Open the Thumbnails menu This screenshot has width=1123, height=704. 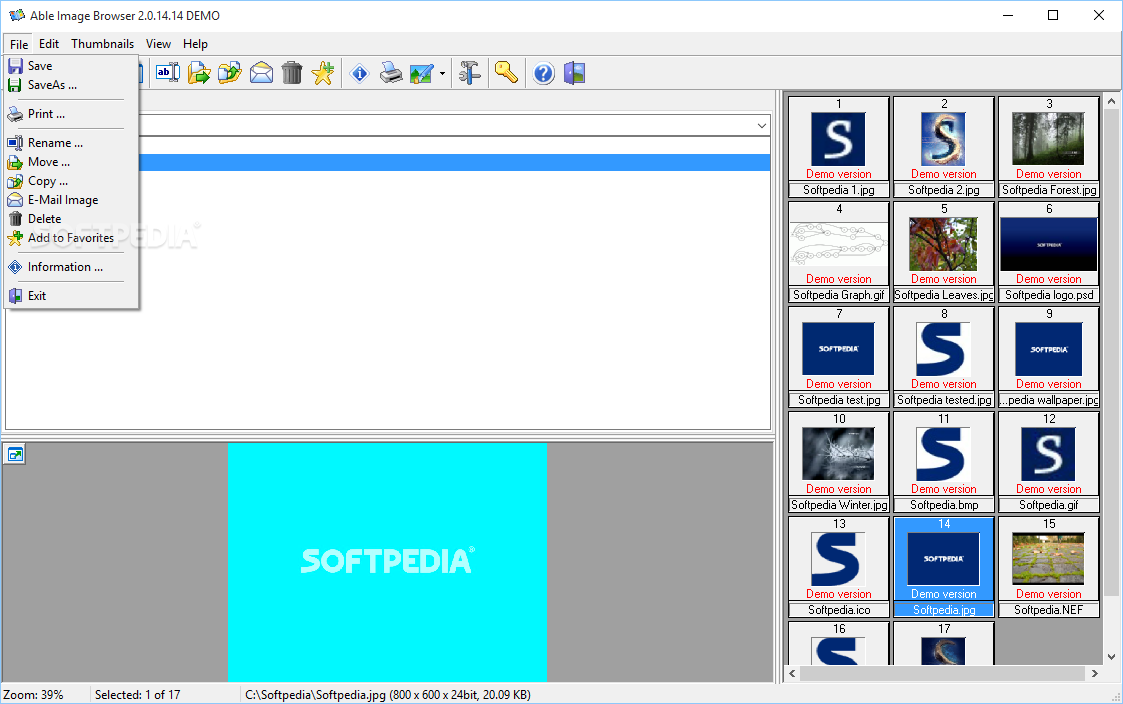(102, 44)
